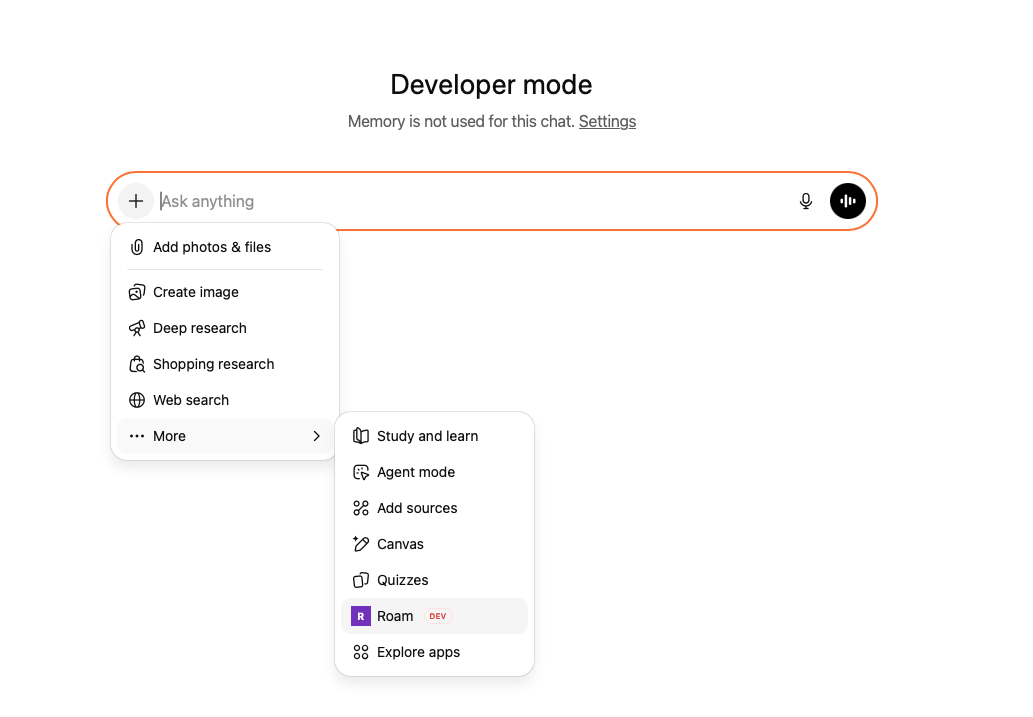
Task: Click the dictation microphone icon
Action: [806, 201]
